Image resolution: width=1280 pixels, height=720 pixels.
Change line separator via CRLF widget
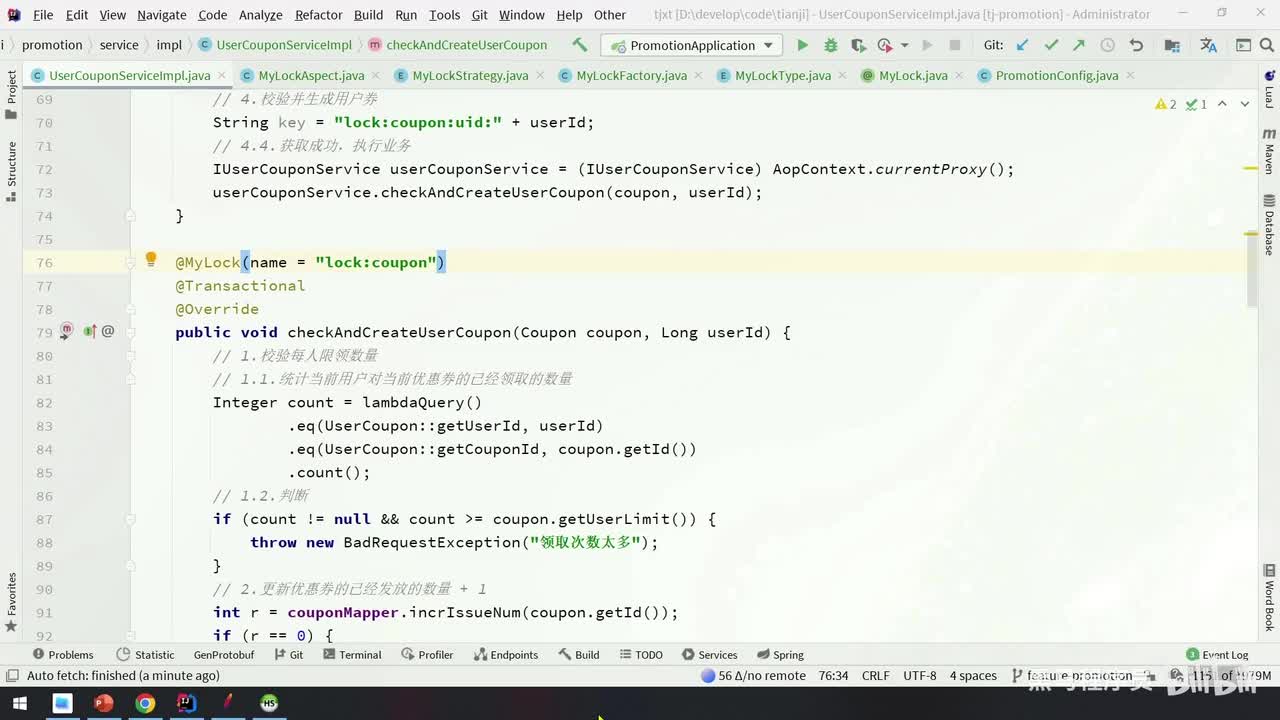[x=875, y=676]
